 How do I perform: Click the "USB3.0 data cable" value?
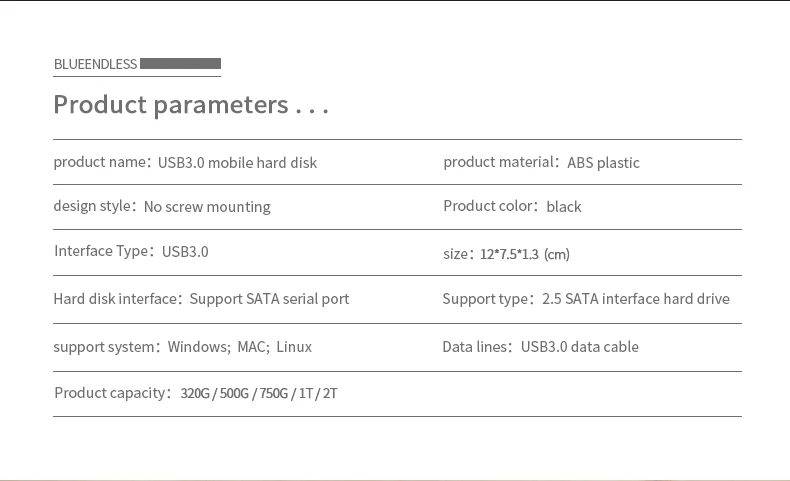click(x=579, y=347)
